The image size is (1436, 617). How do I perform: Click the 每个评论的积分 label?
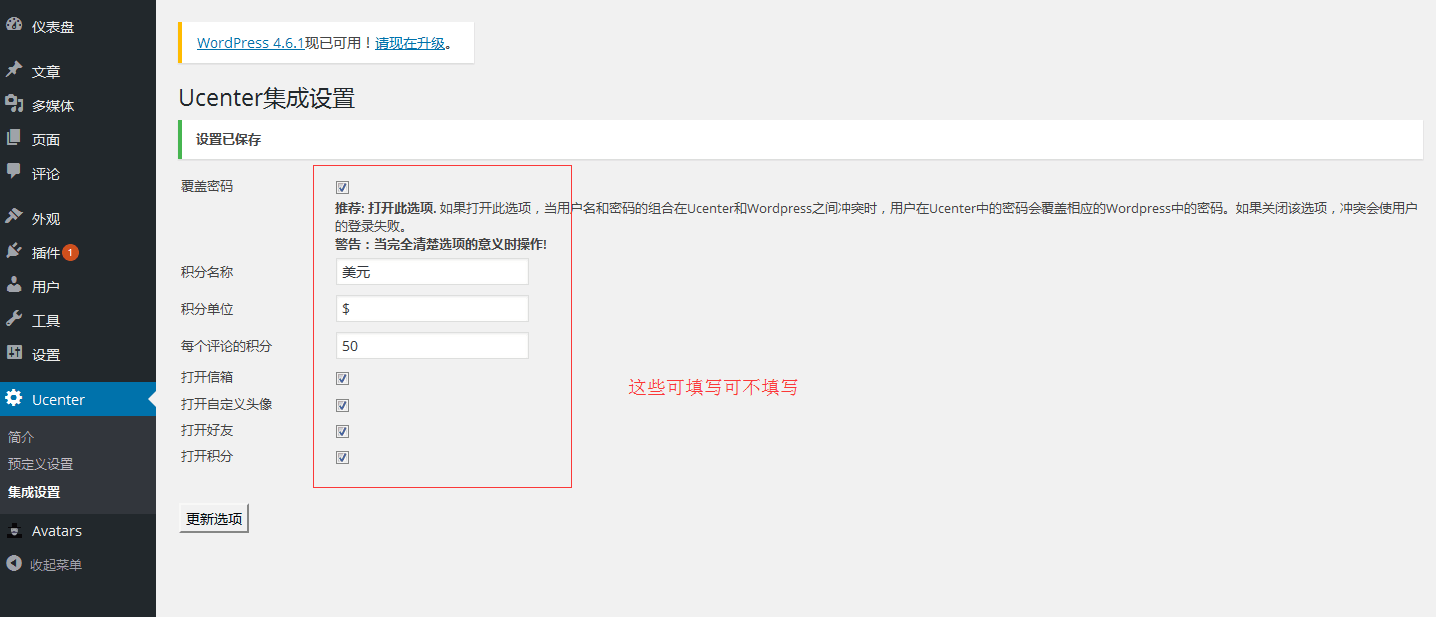227,346
